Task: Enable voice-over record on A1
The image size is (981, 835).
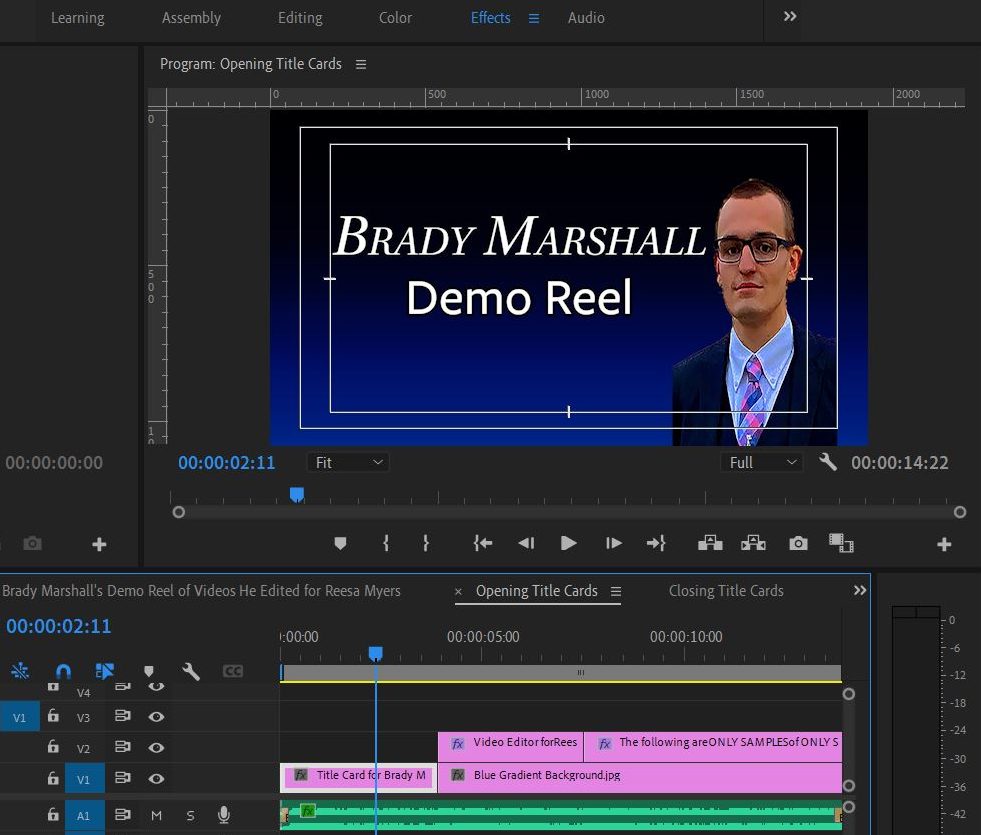Action: click(x=223, y=814)
